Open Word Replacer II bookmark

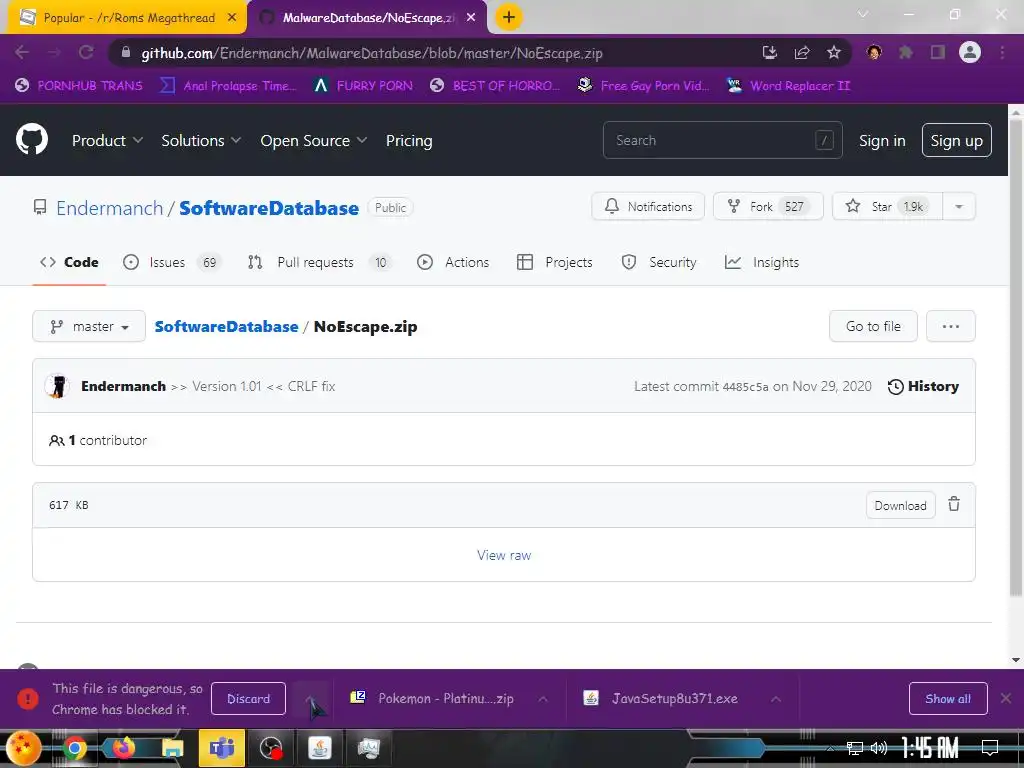788,86
